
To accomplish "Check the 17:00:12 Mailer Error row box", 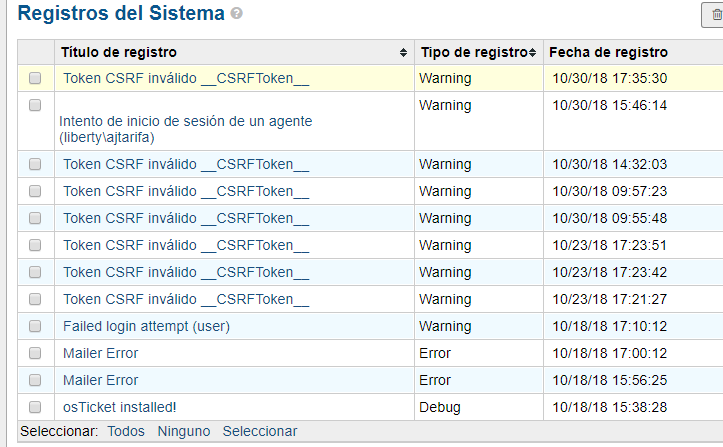I will pos(35,353).
